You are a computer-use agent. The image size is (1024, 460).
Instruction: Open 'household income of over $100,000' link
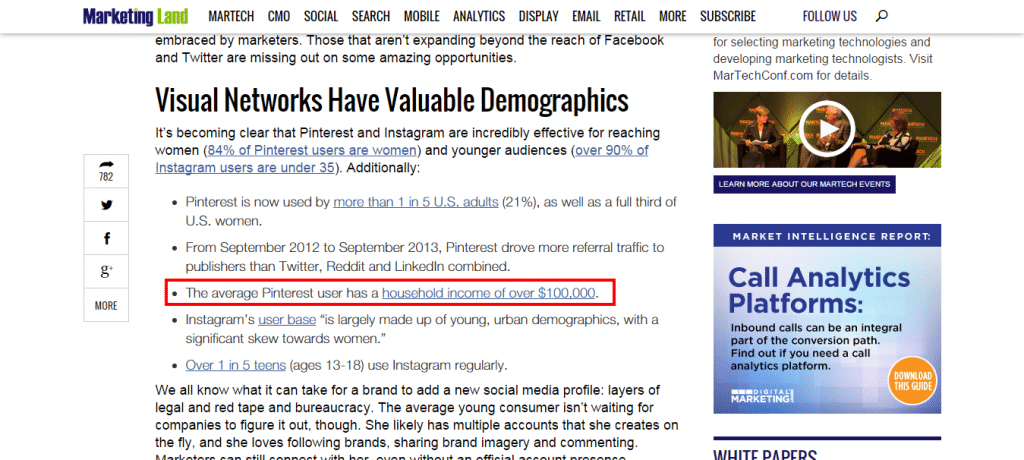click(x=488, y=293)
